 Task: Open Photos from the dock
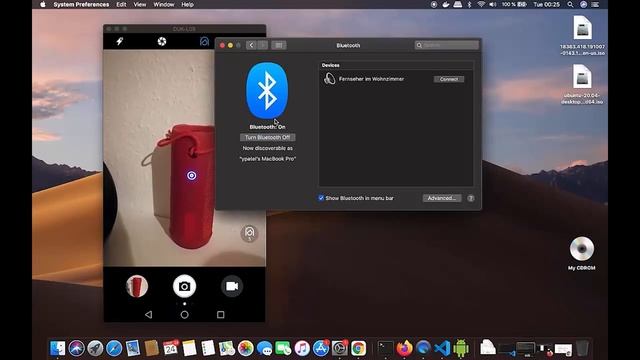(246, 348)
